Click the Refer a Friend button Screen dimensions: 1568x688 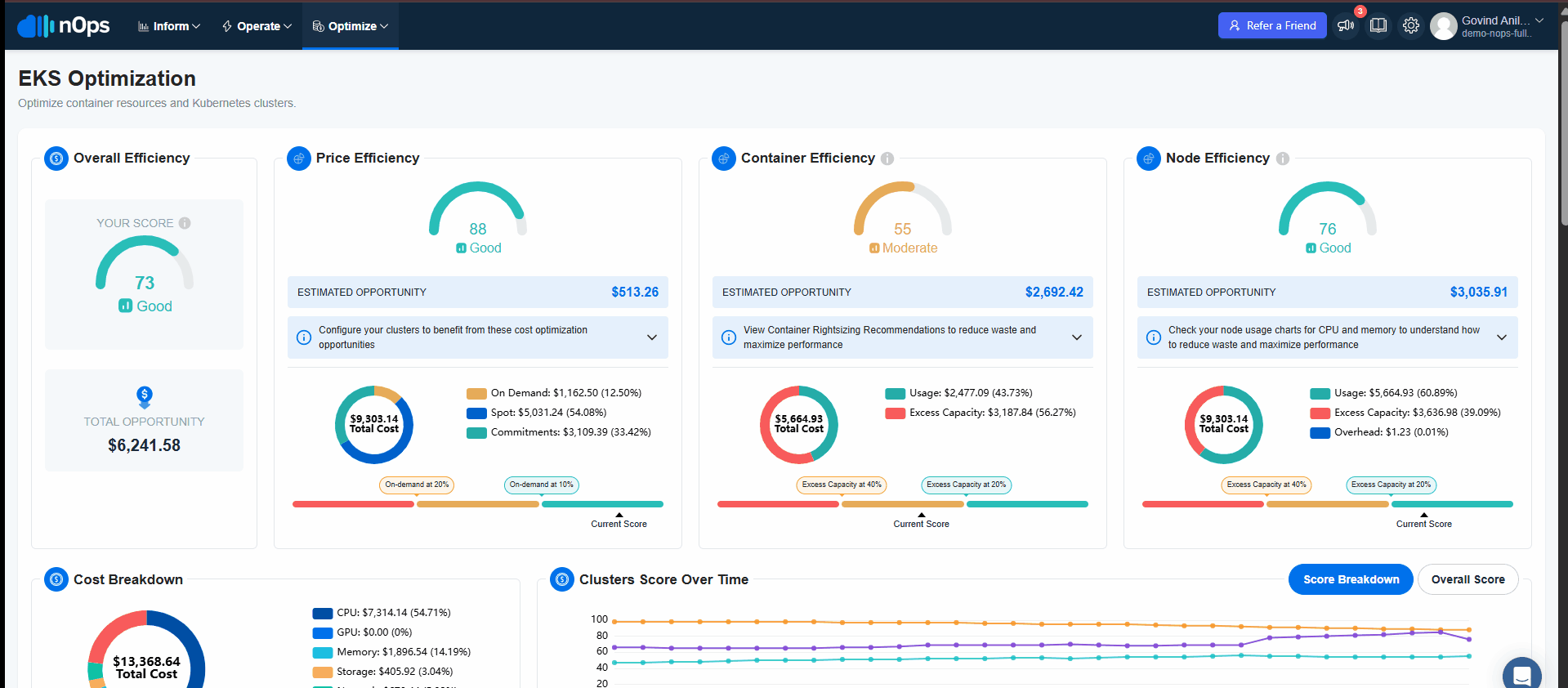(x=1272, y=25)
